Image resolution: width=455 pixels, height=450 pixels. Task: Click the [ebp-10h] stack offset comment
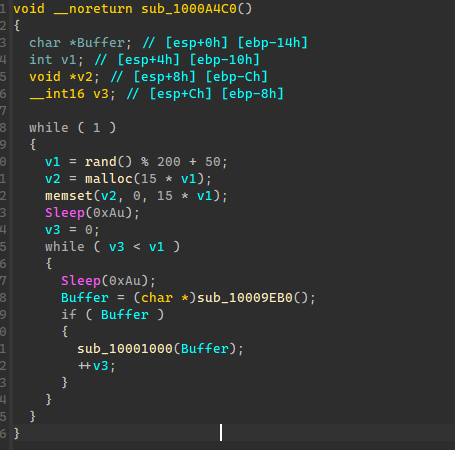(x=224, y=60)
